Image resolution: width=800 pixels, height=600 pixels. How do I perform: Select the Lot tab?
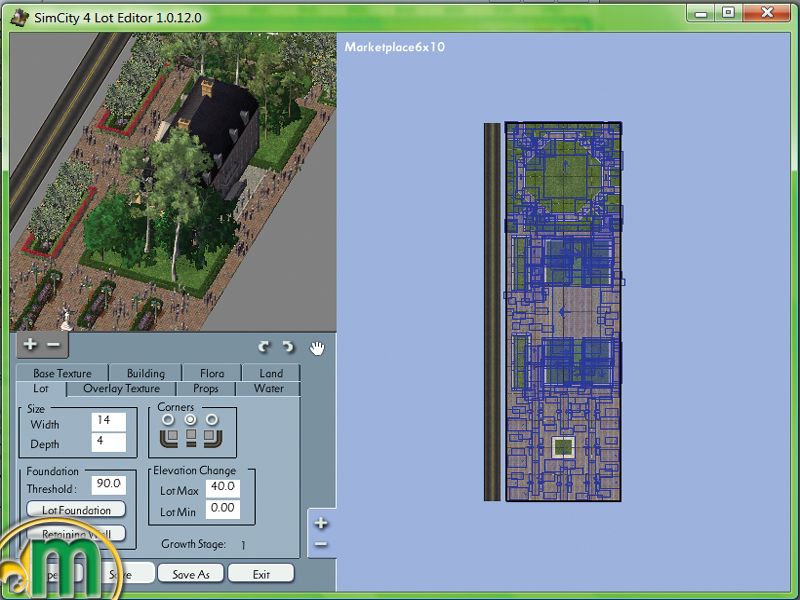[41, 389]
